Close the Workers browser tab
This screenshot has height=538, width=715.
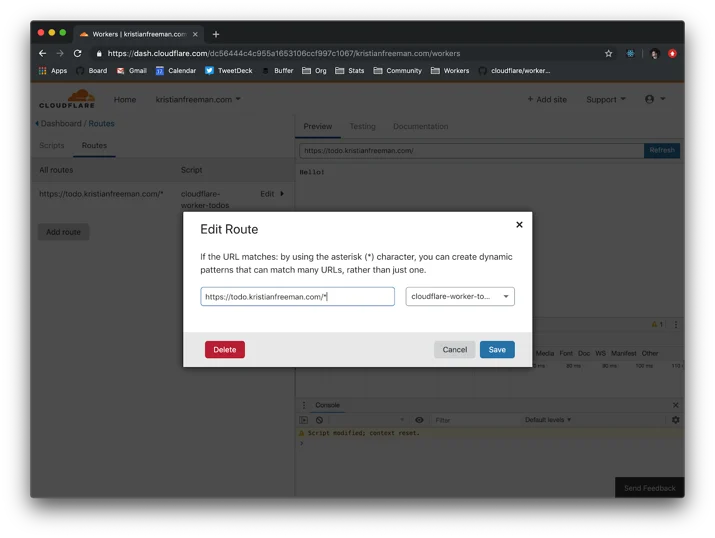pyautogui.click(x=195, y=34)
